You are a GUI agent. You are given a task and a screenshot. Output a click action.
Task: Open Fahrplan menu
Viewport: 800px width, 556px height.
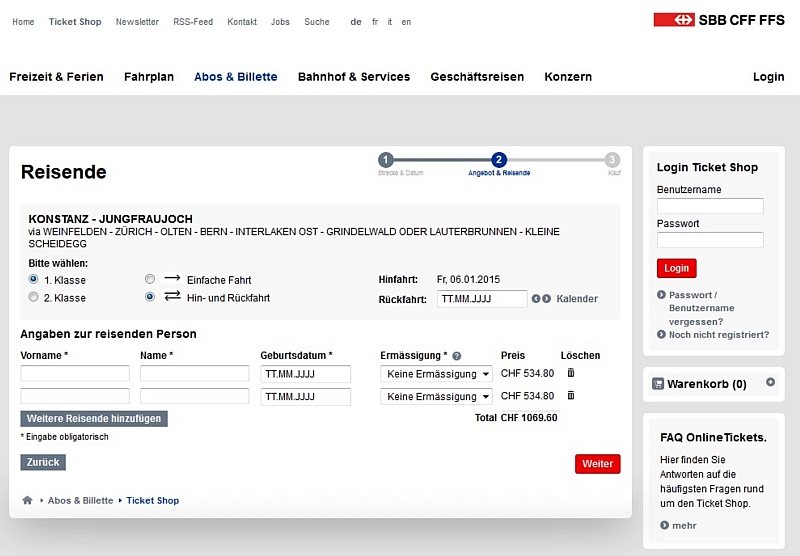(149, 77)
